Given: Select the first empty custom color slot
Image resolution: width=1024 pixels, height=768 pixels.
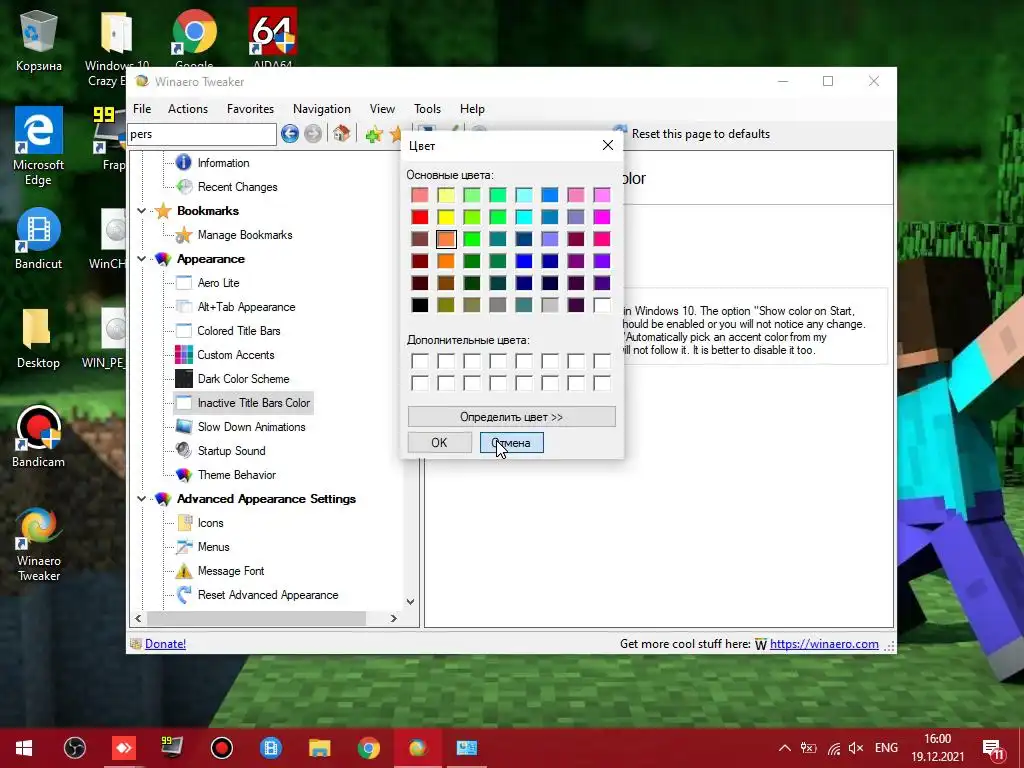Looking at the screenshot, I should pos(420,361).
